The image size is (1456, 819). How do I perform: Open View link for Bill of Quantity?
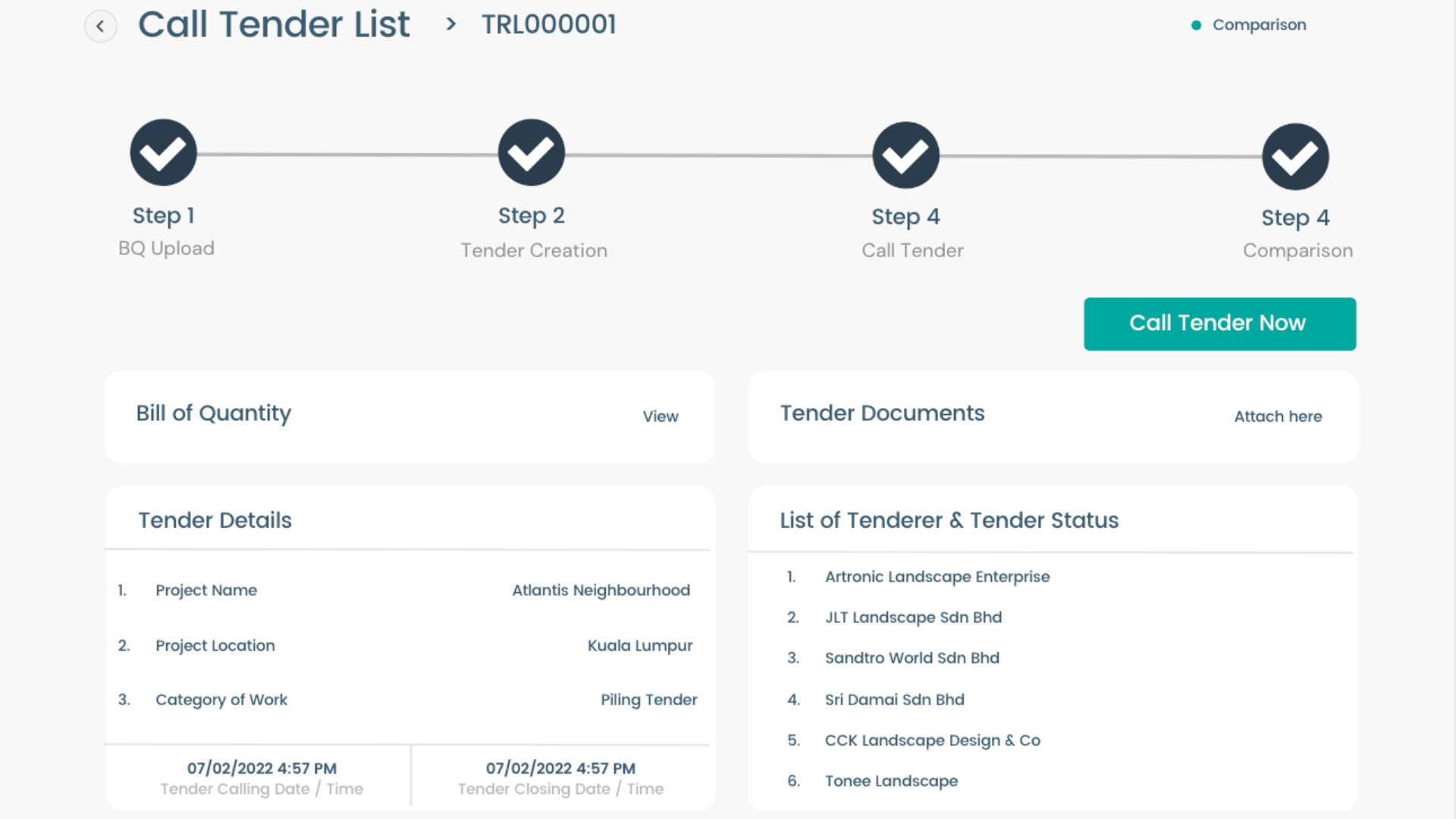[x=660, y=416]
